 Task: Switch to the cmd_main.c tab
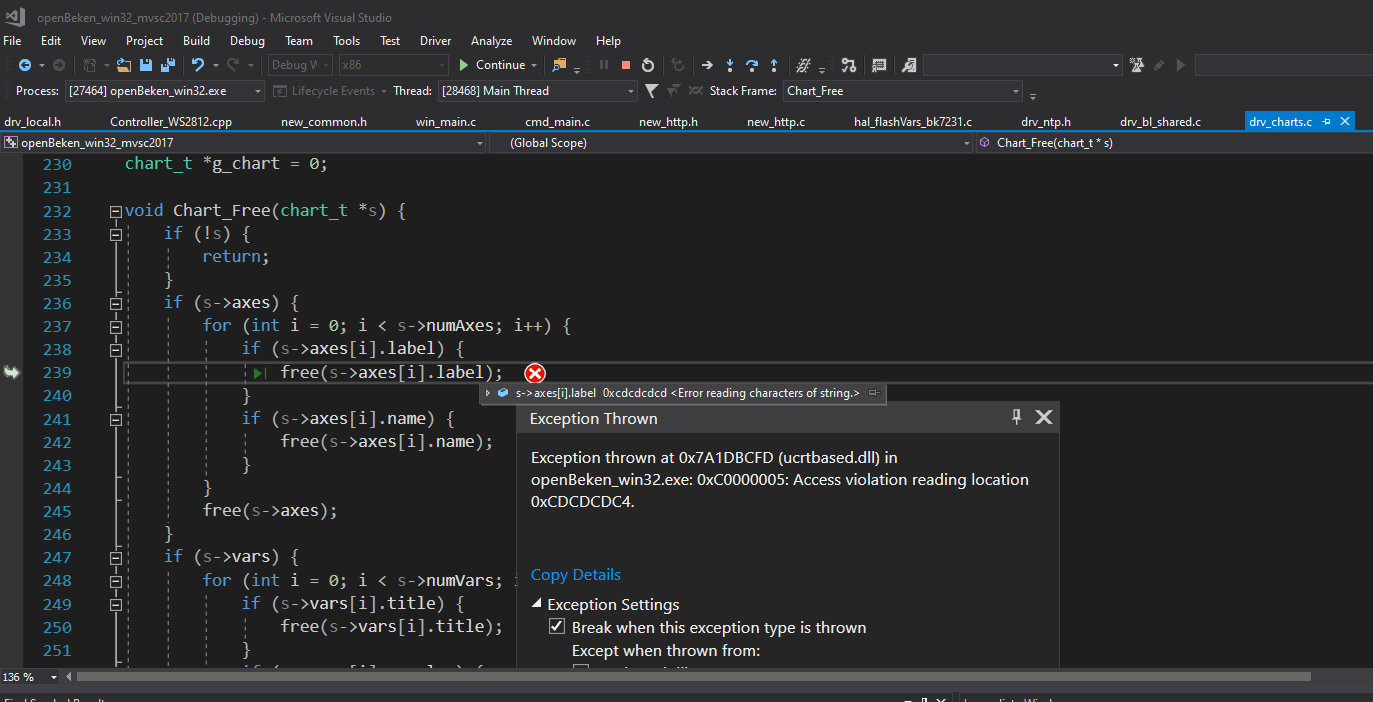tap(557, 121)
